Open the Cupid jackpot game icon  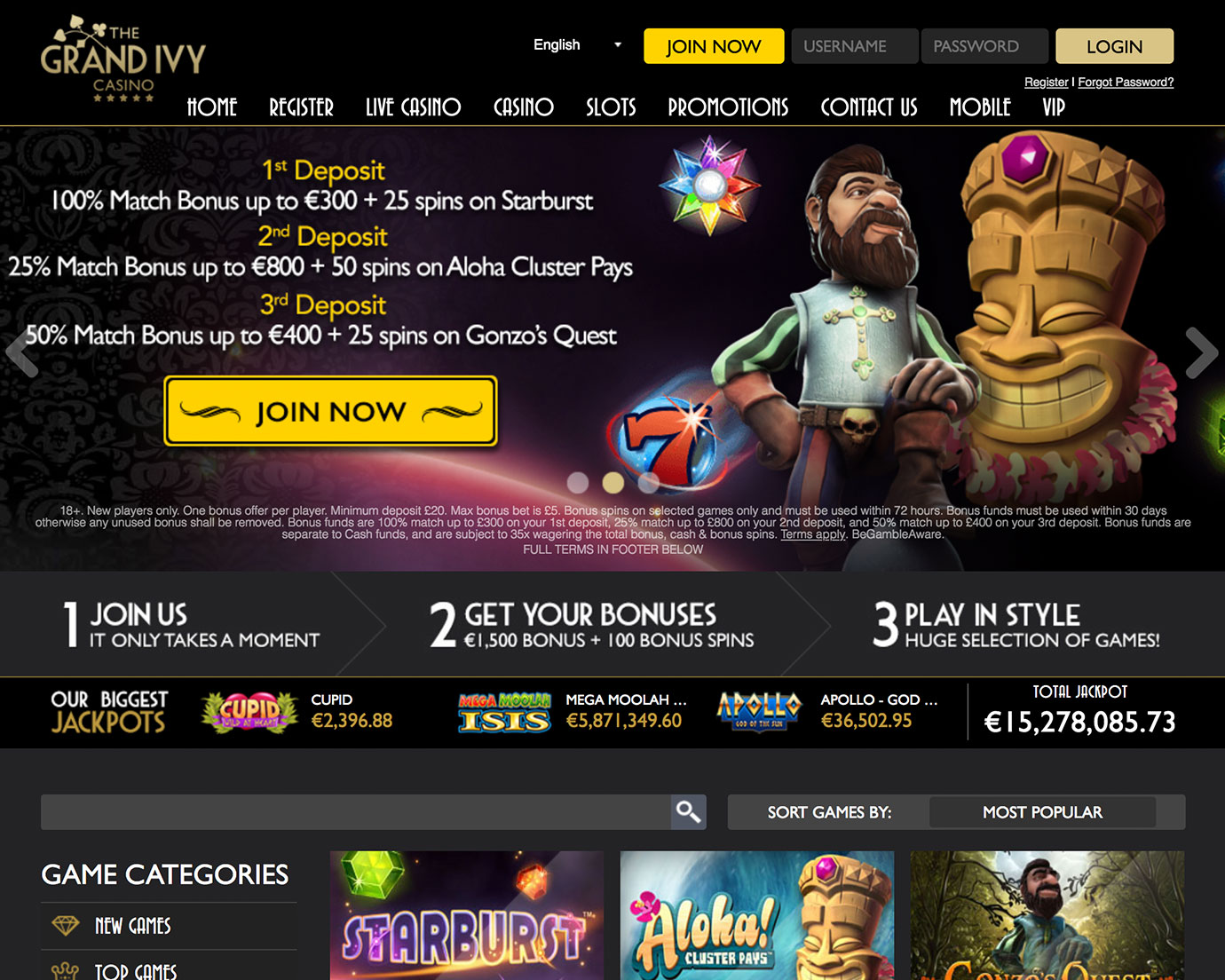point(250,712)
